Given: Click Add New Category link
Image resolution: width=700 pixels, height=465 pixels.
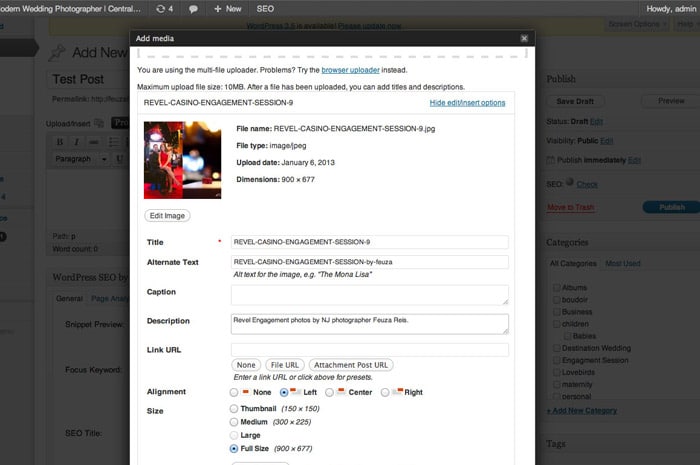Looking at the screenshot, I should pos(582,411).
